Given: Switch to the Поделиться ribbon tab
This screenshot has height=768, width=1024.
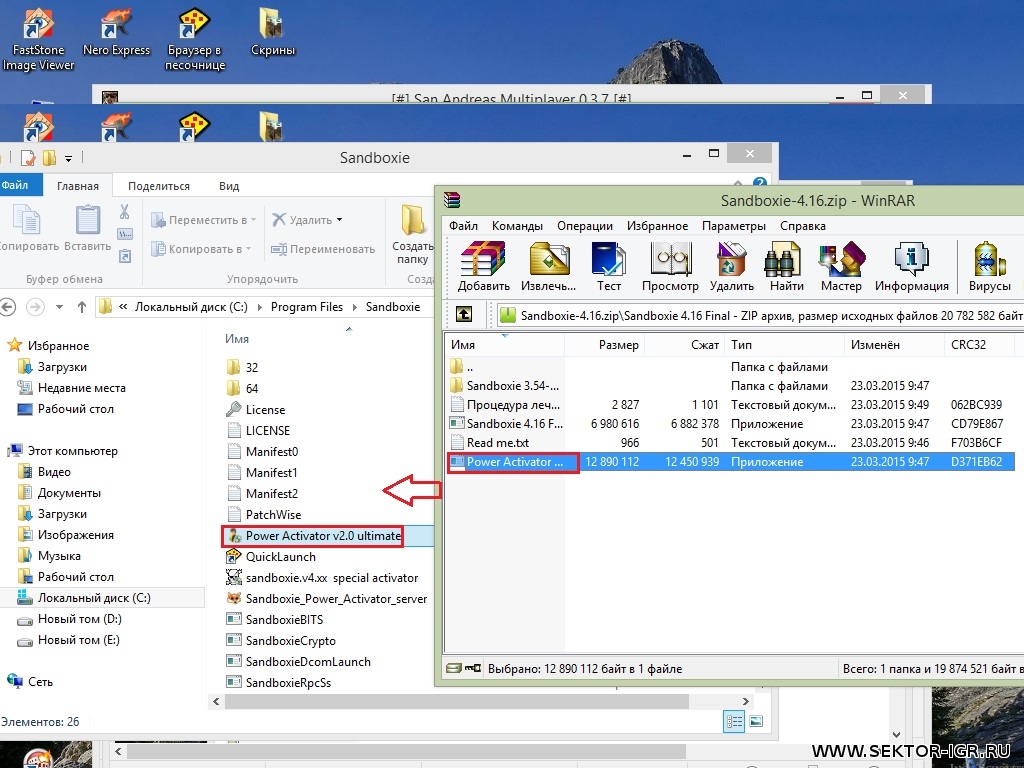Looking at the screenshot, I should tap(159, 186).
